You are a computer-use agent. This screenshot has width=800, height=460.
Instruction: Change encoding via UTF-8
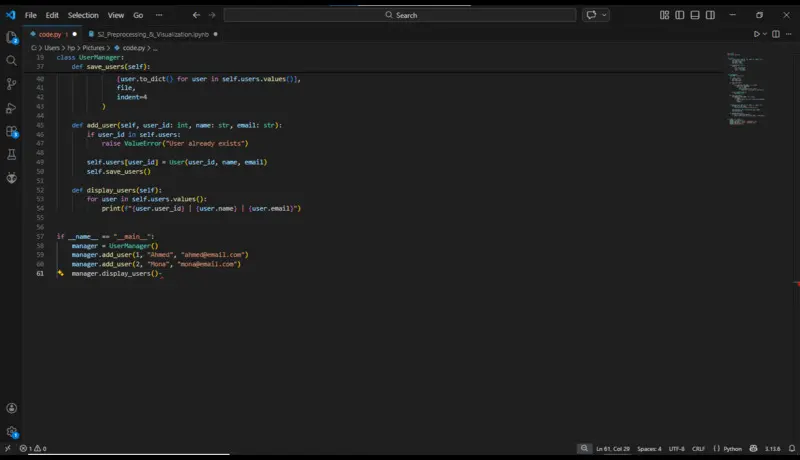point(677,449)
